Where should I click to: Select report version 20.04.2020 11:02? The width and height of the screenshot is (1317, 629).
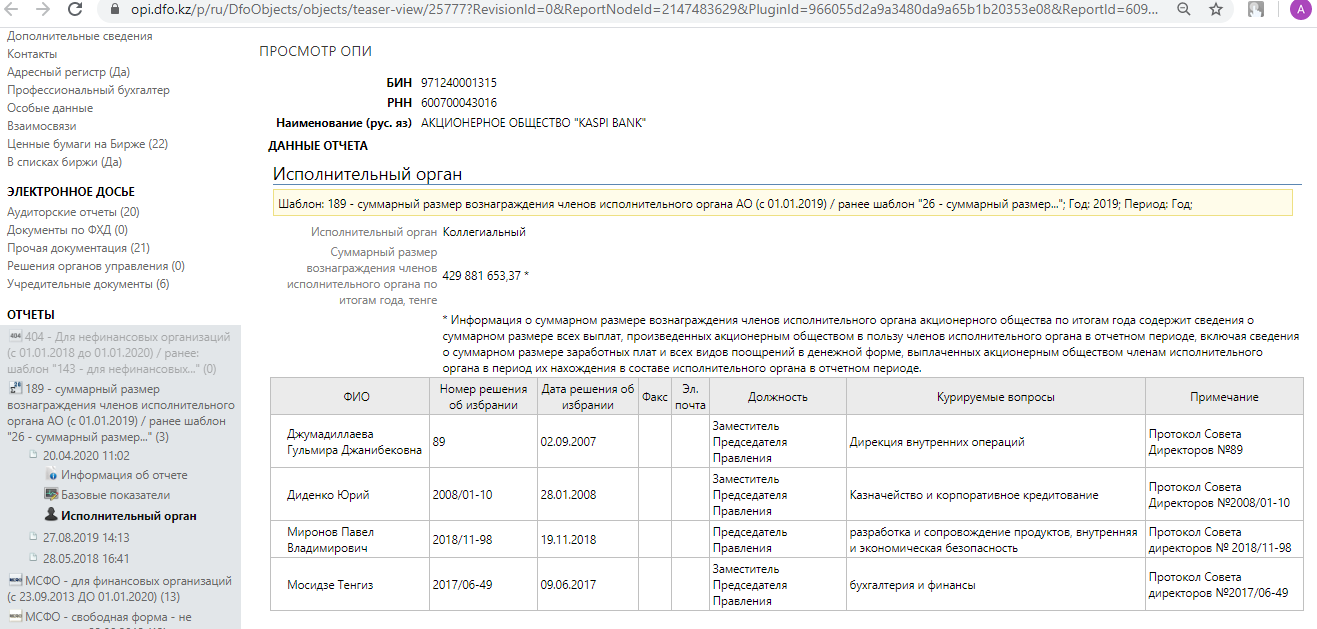pos(86,455)
